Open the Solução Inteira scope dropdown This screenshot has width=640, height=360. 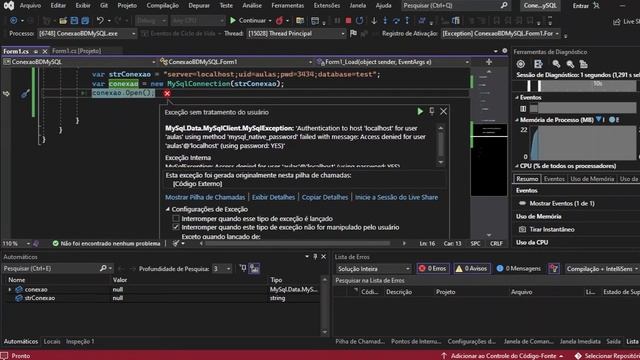(373, 268)
